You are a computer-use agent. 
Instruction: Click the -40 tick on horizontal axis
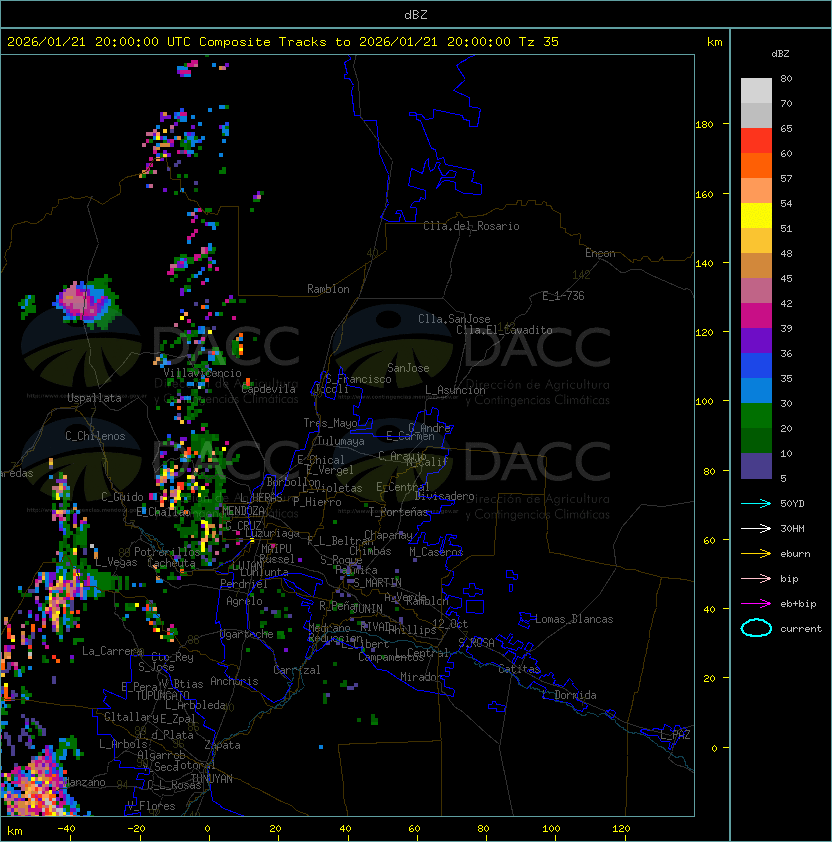tap(66, 829)
